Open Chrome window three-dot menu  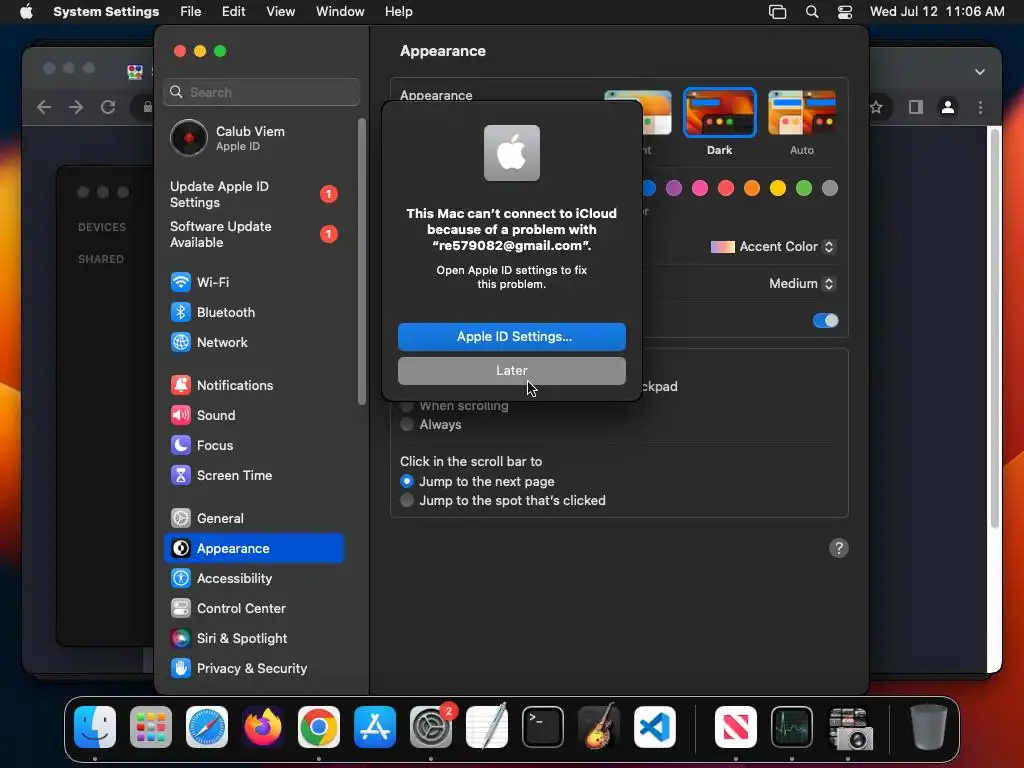pos(980,107)
